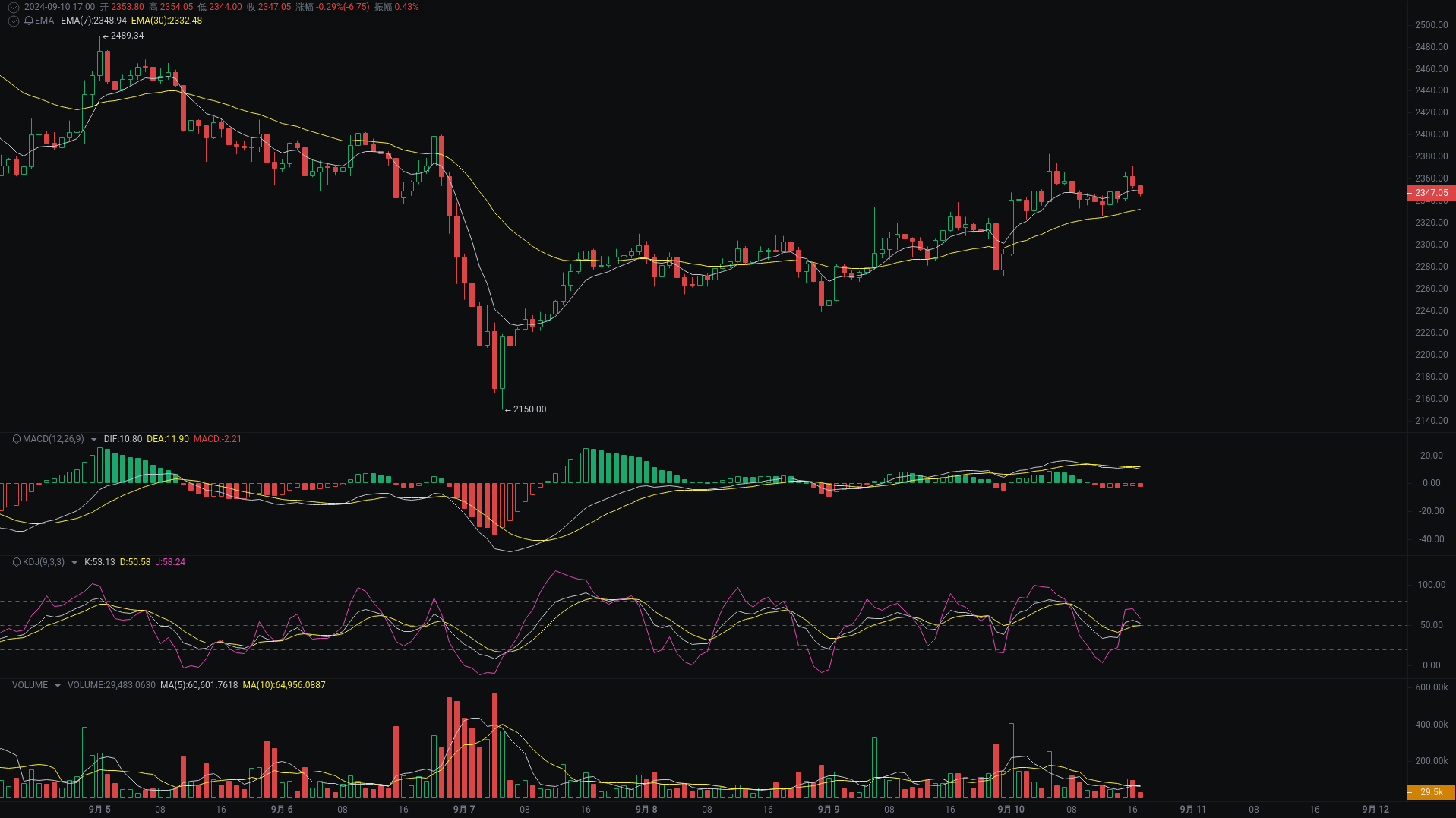1456x818 pixels.
Task: Click the 9月 7 date on time axis
Action: [x=464, y=810]
